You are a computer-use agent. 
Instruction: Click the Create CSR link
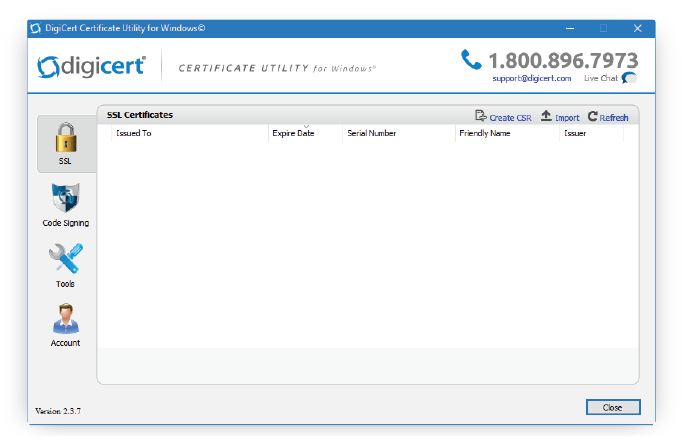pyautogui.click(x=510, y=118)
